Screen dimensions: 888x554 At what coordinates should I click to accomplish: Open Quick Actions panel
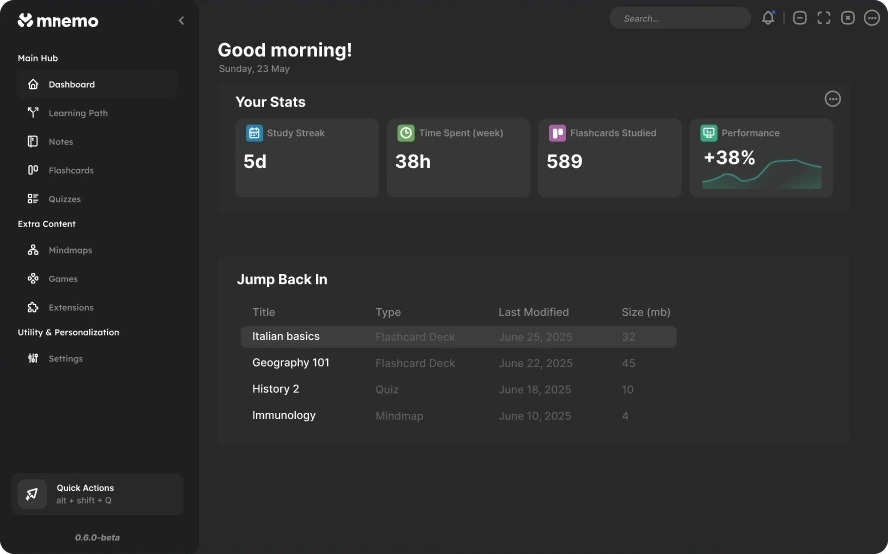[x=97, y=494]
